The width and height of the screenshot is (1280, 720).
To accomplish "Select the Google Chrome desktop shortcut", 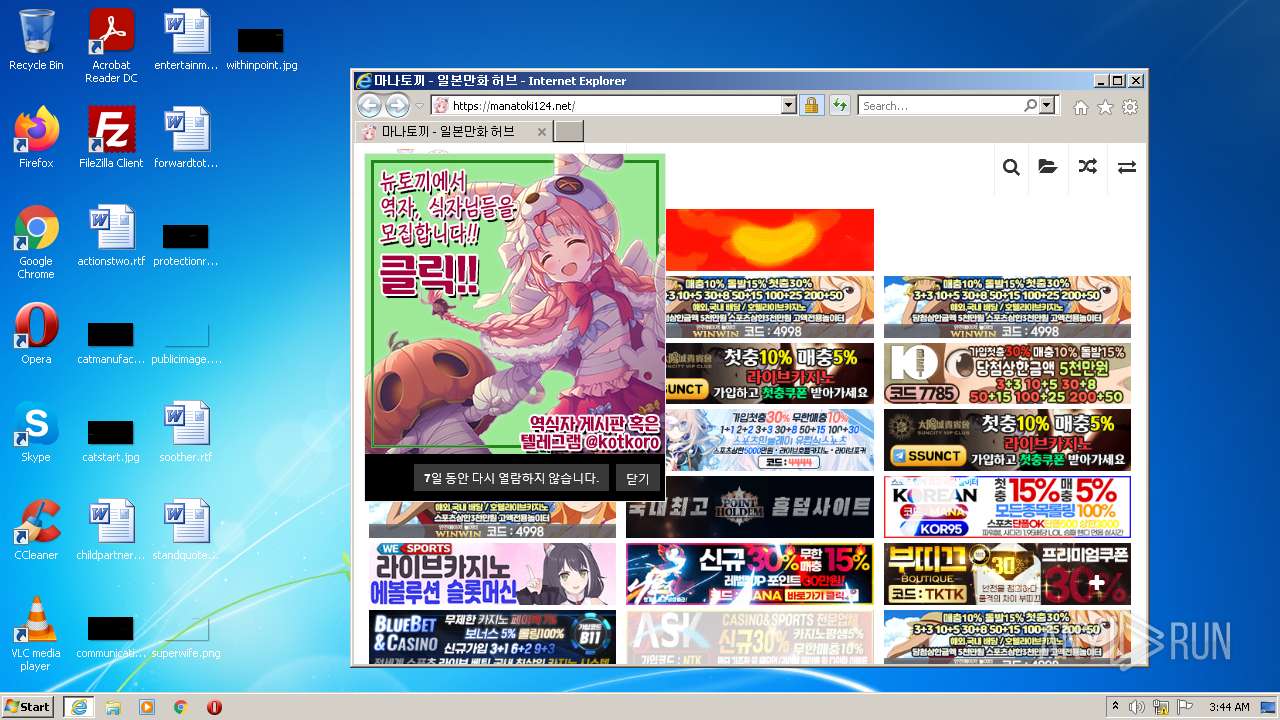I will (x=36, y=242).
